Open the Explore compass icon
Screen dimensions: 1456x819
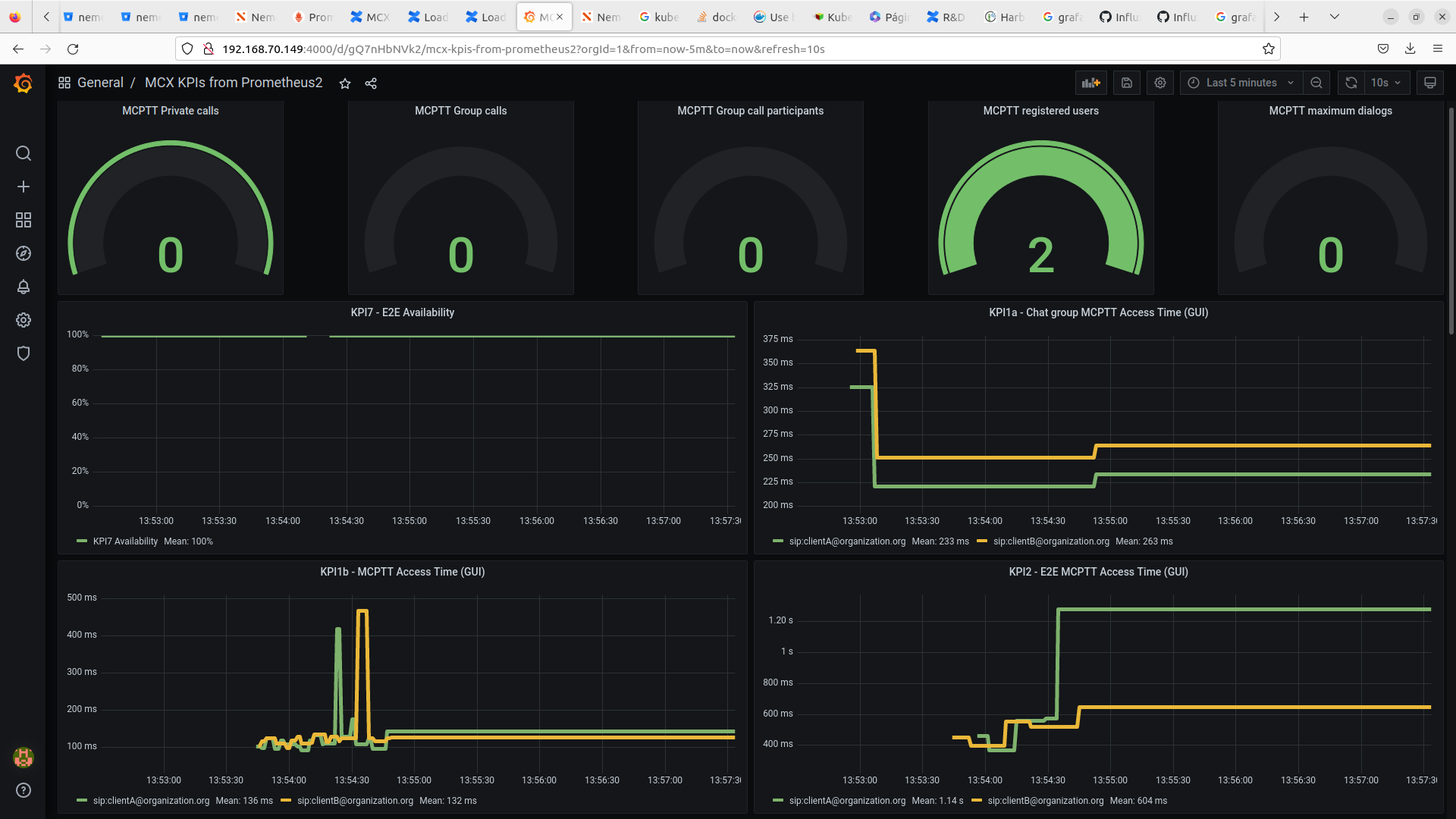click(24, 253)
